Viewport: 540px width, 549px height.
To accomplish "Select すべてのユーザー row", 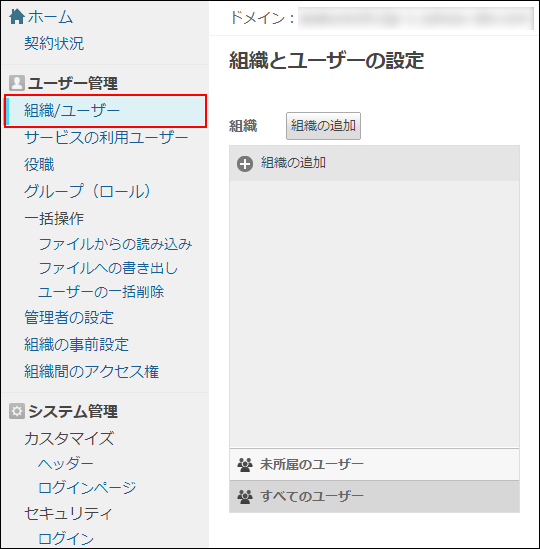I will pyautogui.click(x=374, y=496).
